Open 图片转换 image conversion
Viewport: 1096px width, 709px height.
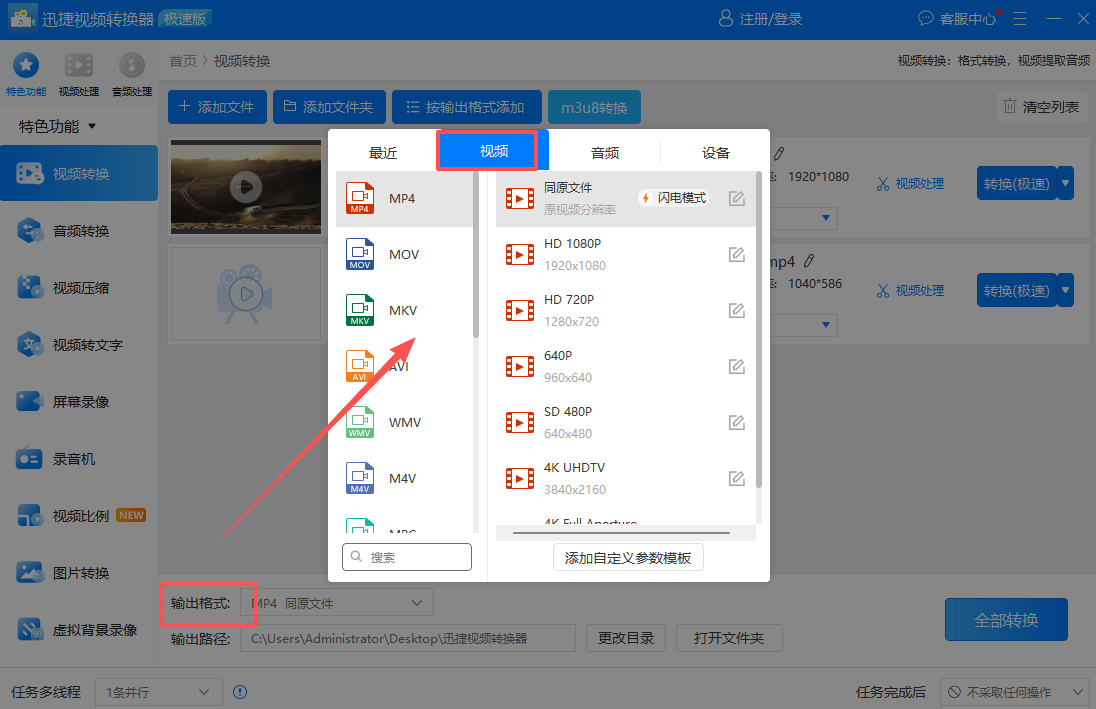click(x=79, y=572)
